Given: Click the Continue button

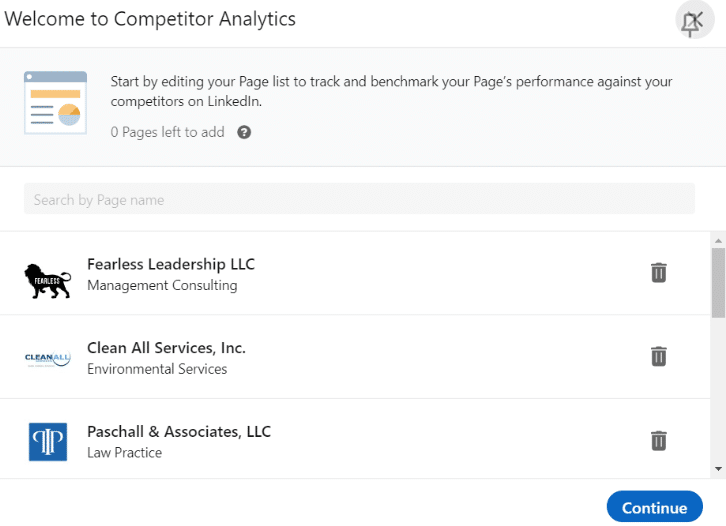Looking at the screenshot, I should point(654,507).
